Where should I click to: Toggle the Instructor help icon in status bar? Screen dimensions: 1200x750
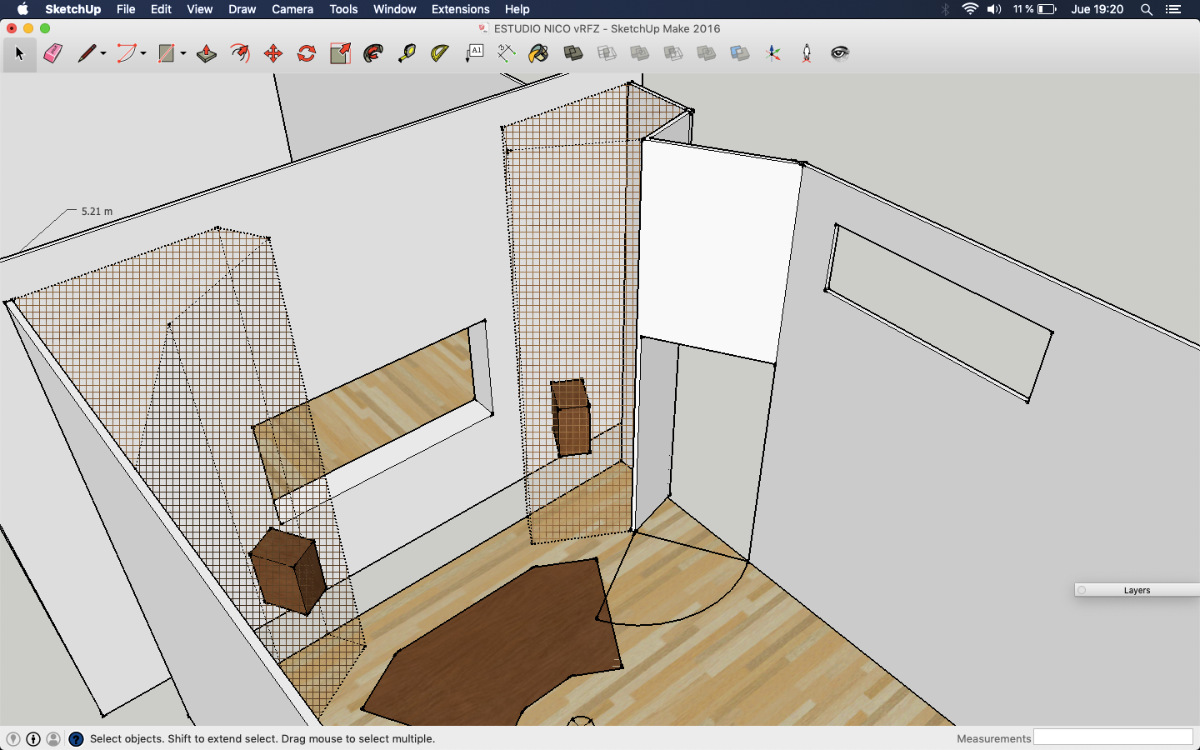pyautogui.click(x=76, y=739)
